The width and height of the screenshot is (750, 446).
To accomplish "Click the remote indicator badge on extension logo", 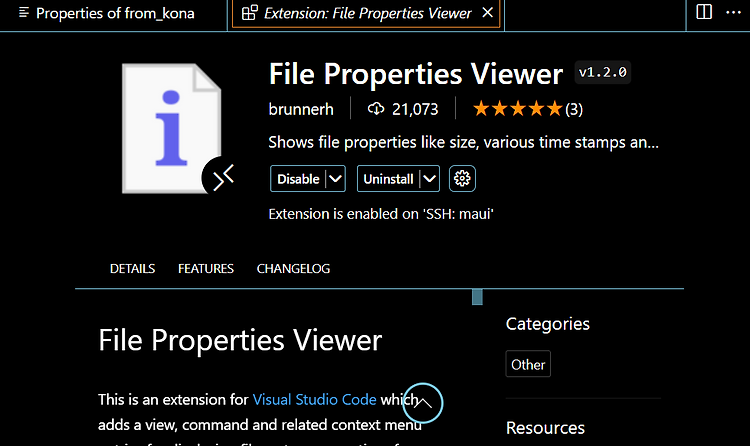I will (220, 178).
